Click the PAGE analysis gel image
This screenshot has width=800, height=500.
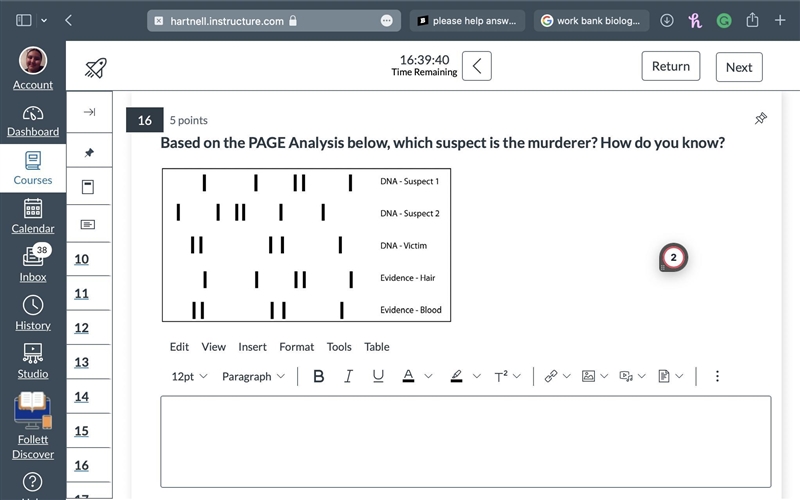pyautogui.click(x=307, y=245)
